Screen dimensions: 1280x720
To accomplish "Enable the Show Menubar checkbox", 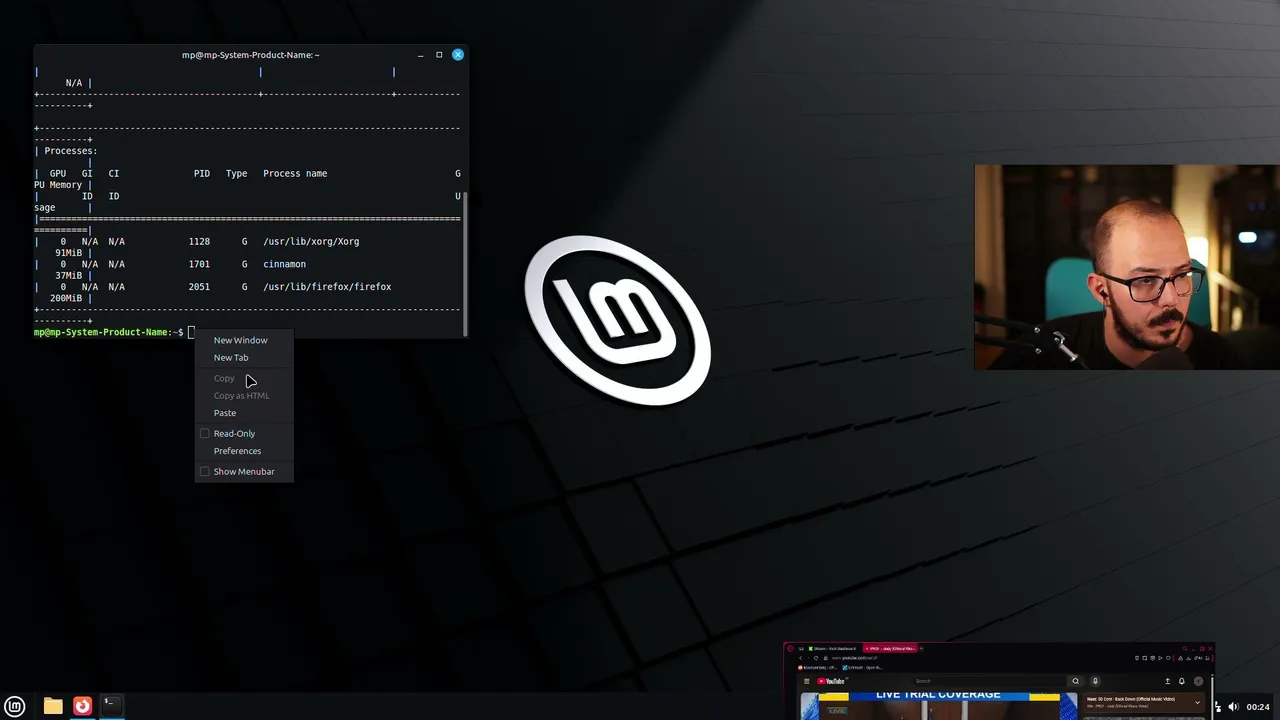I will pos(205,471).
